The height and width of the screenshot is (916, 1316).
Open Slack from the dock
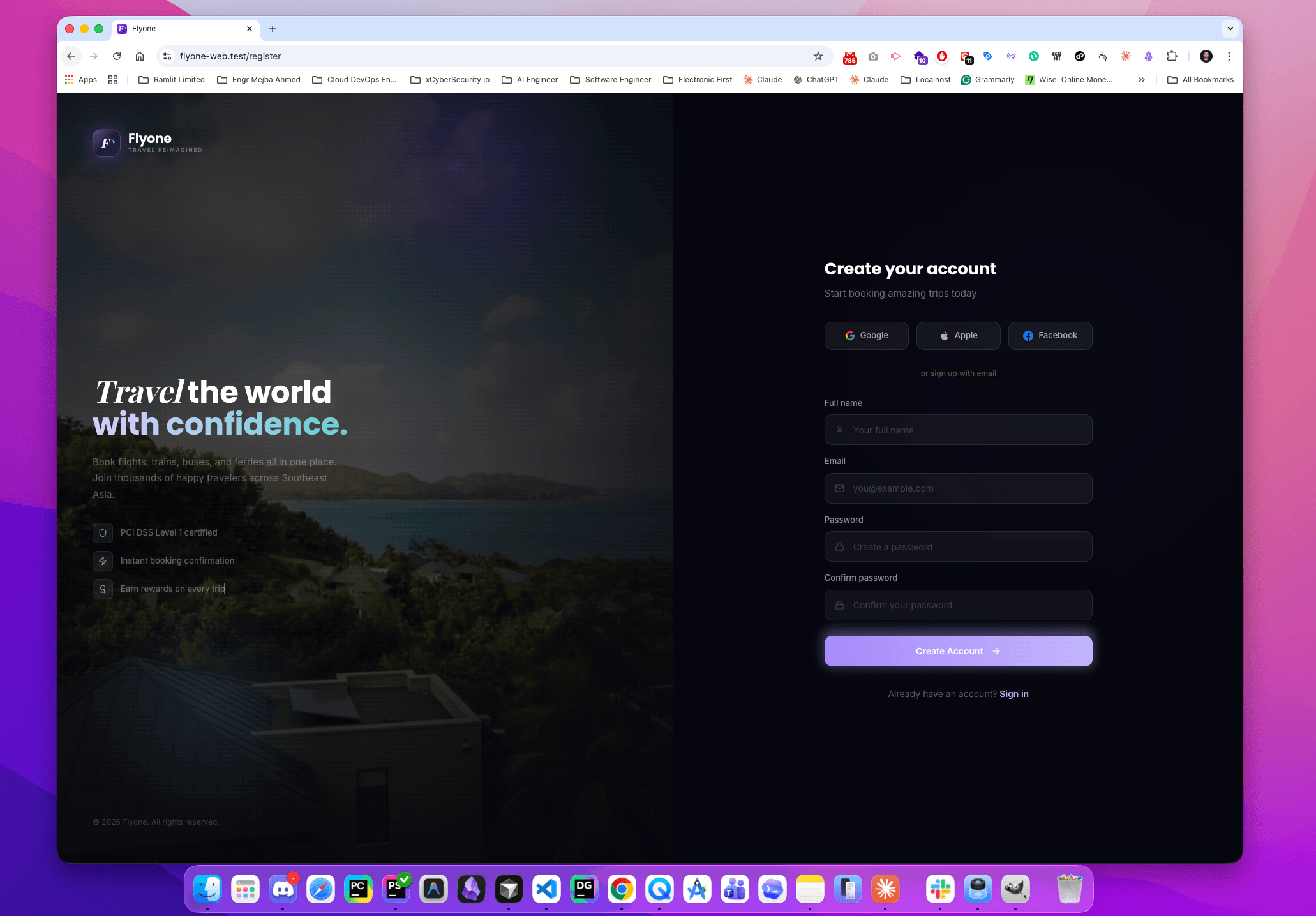(940, 889)
